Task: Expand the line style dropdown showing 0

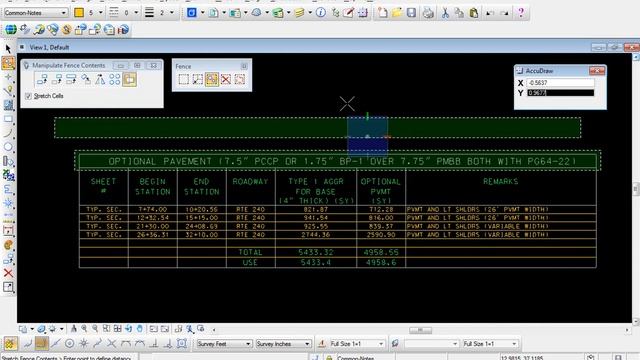Action: click(136, 13)
